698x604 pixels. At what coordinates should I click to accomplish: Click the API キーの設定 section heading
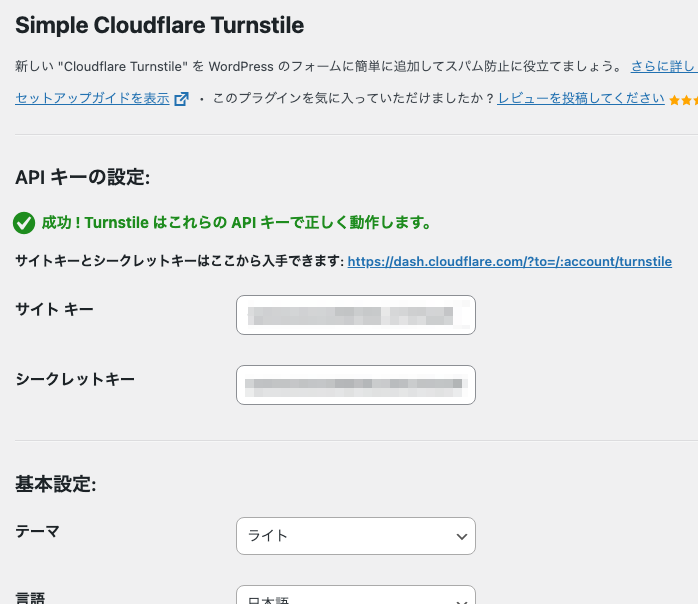(82, 178)
